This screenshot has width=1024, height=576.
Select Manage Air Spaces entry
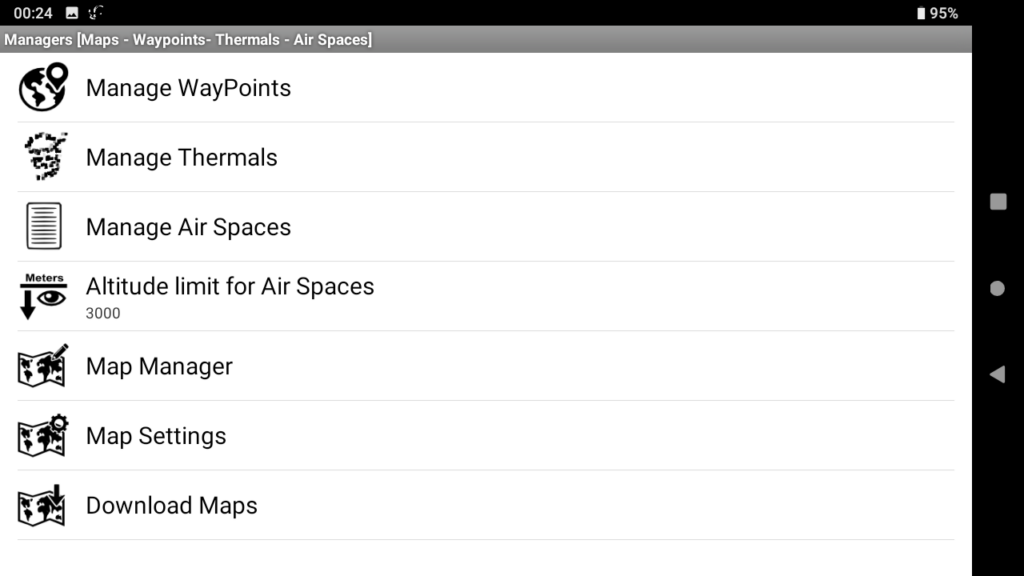click(485, 227)
